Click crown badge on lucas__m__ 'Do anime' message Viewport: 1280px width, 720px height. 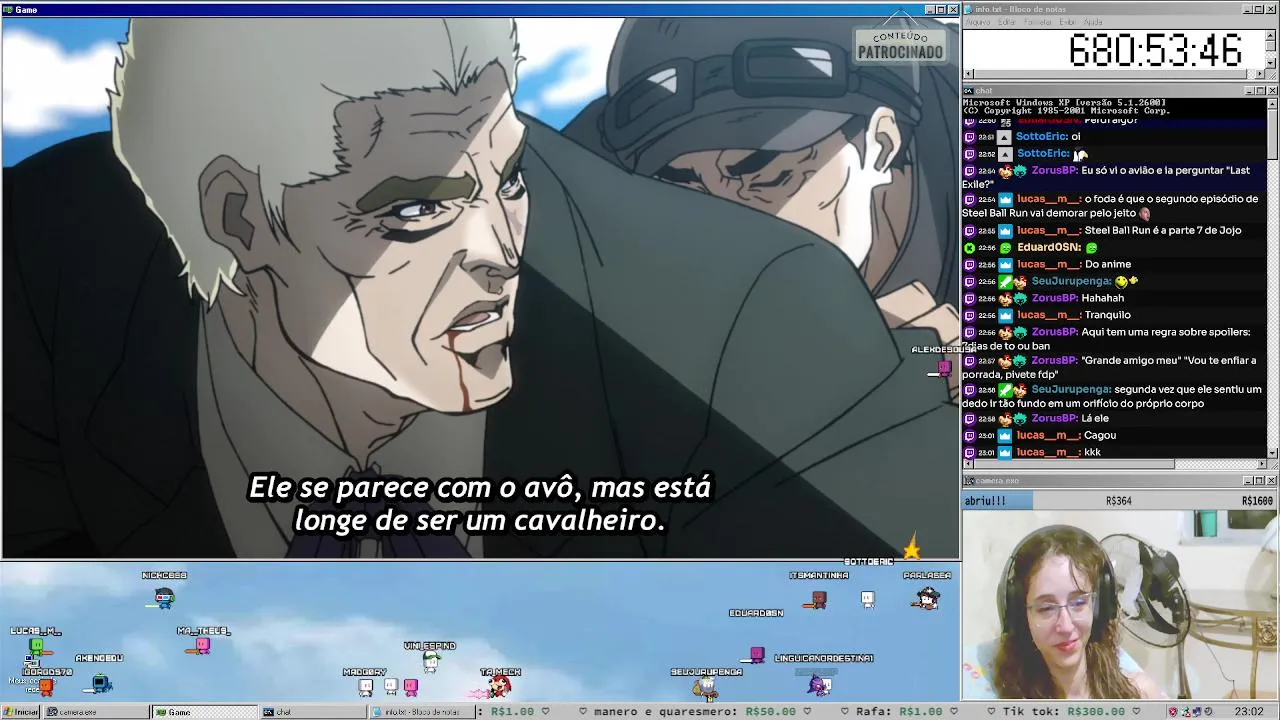click(1005, 264)
